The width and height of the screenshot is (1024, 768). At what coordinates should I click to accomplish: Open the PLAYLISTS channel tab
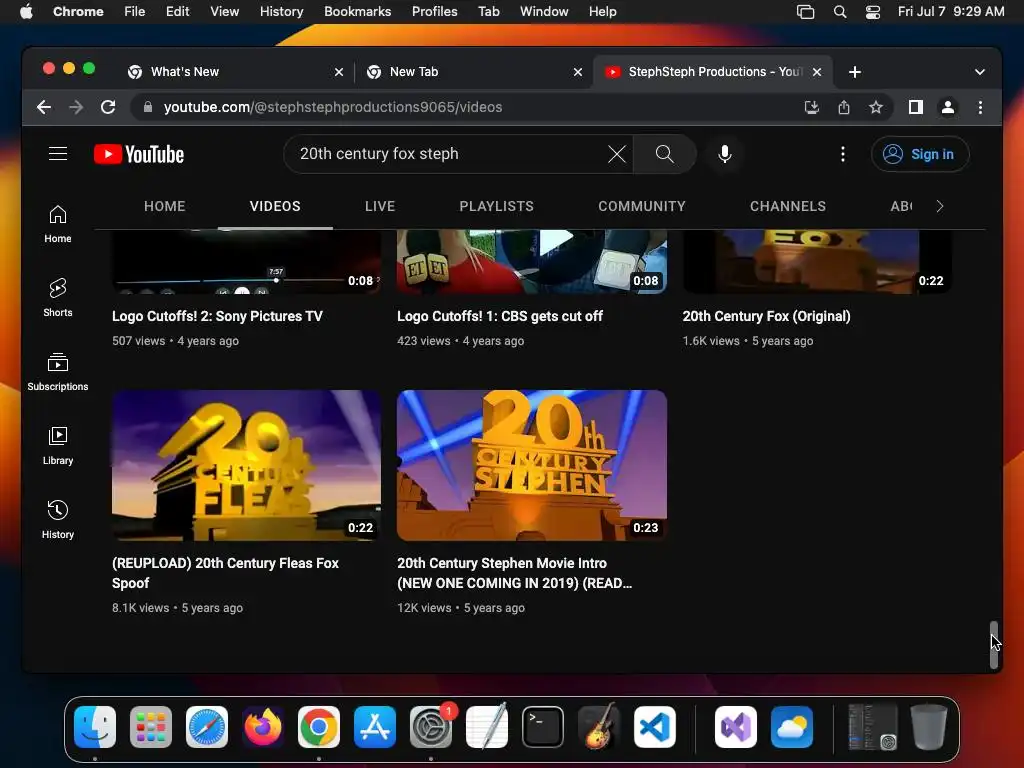tap(496, 206)
